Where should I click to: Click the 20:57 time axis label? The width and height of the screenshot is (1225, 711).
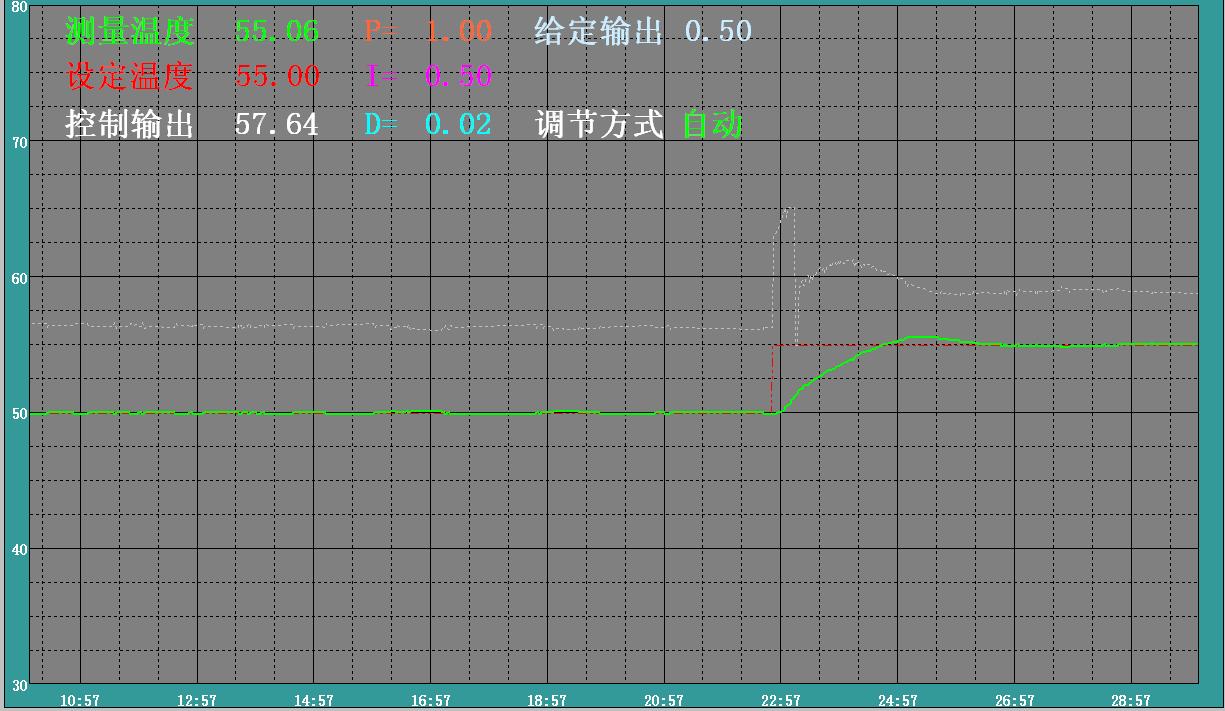click(664, 701)
